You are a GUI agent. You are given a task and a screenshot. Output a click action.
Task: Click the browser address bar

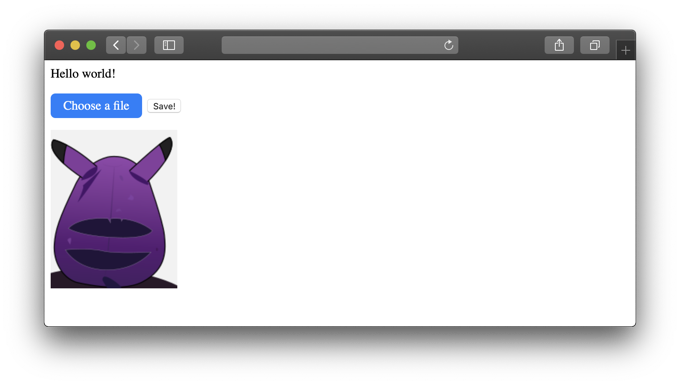tap(340, 45)
